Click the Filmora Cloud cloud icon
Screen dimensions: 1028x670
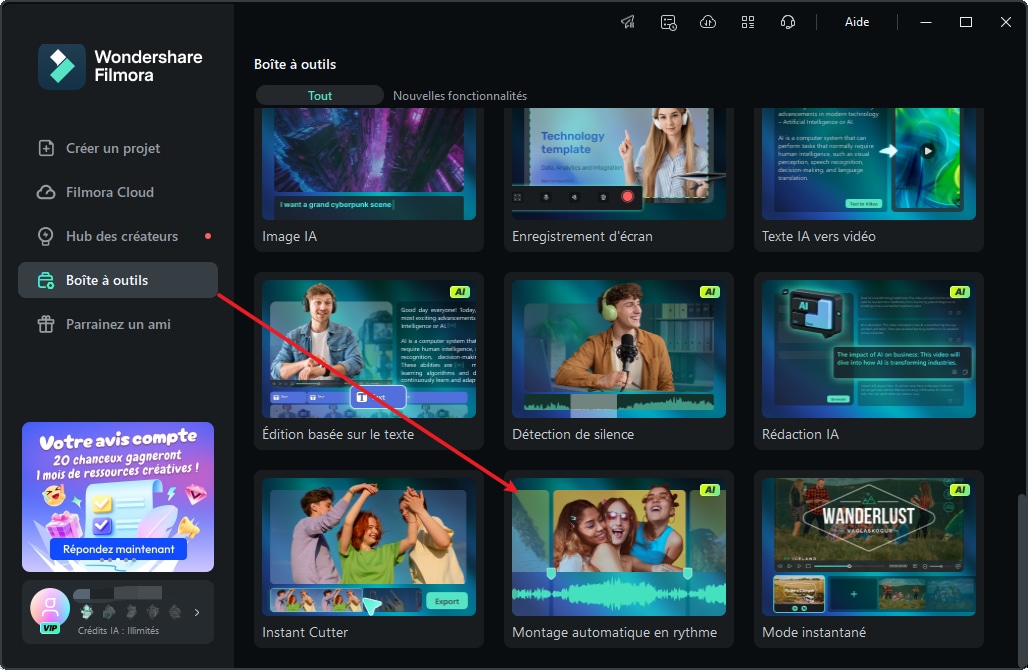click(46, 192)
